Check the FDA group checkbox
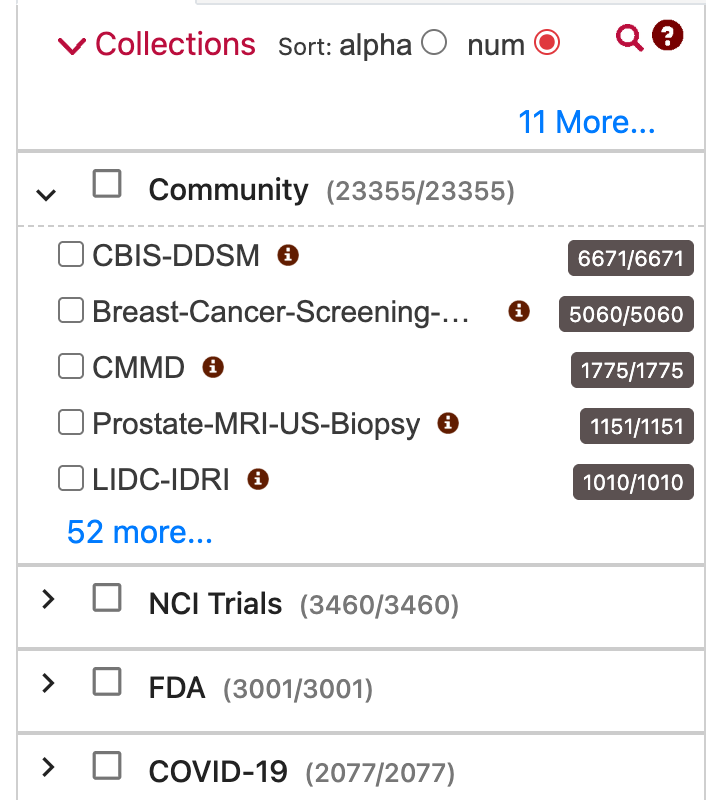This screenshot has height=800, width=714. (107, 682)
